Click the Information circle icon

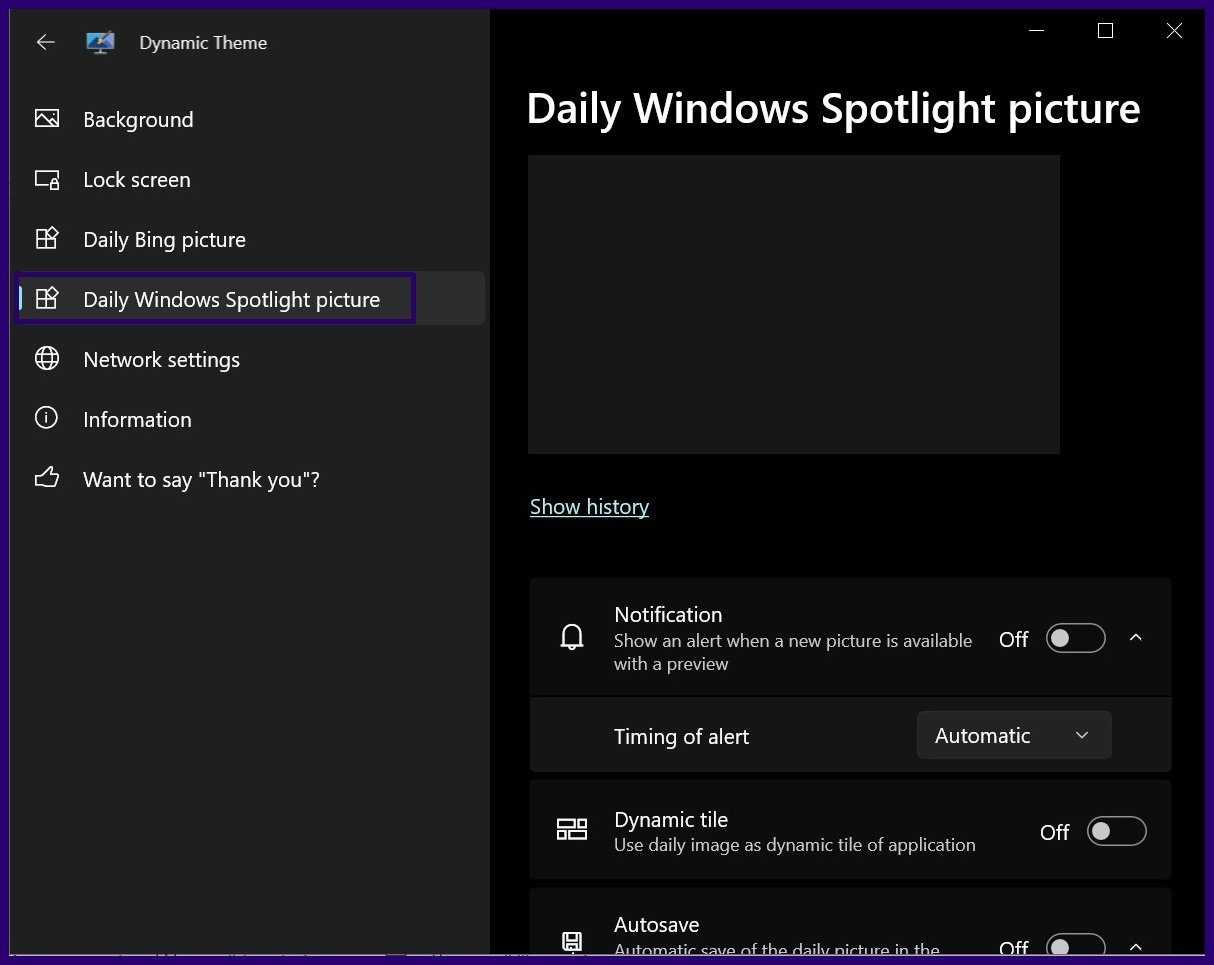pyautogui.click(x=47, y=419)
